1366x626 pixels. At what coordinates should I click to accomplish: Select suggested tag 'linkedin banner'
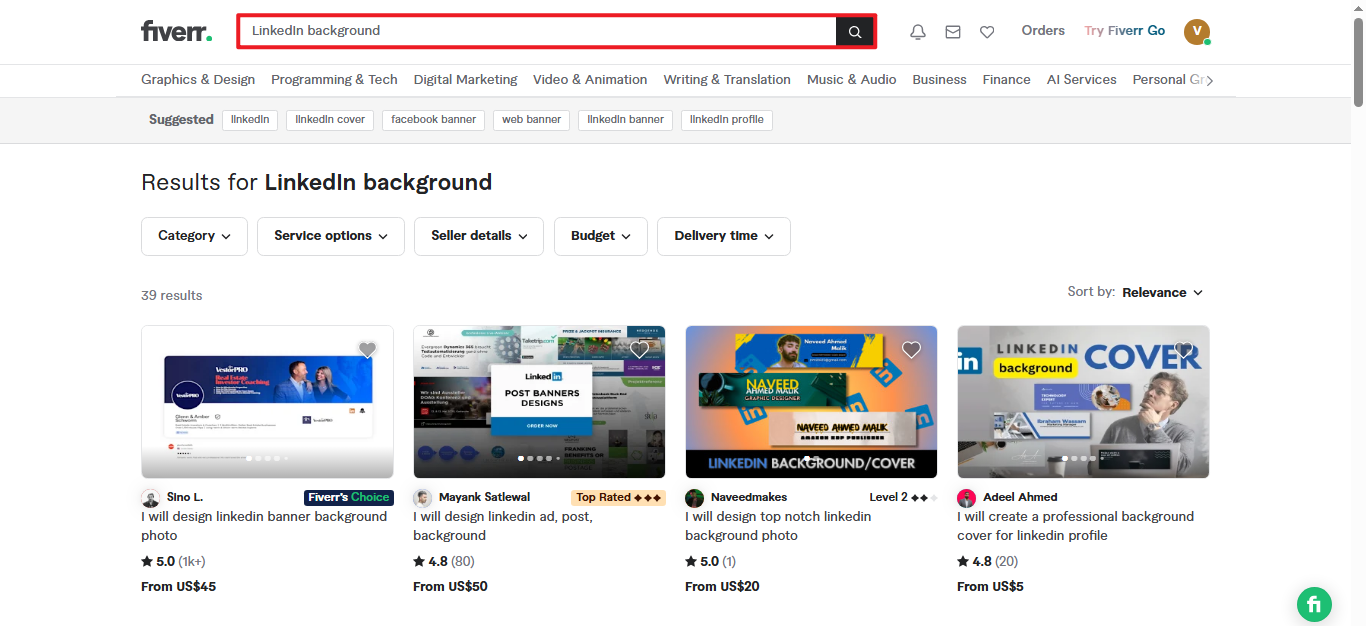[625, 120]
